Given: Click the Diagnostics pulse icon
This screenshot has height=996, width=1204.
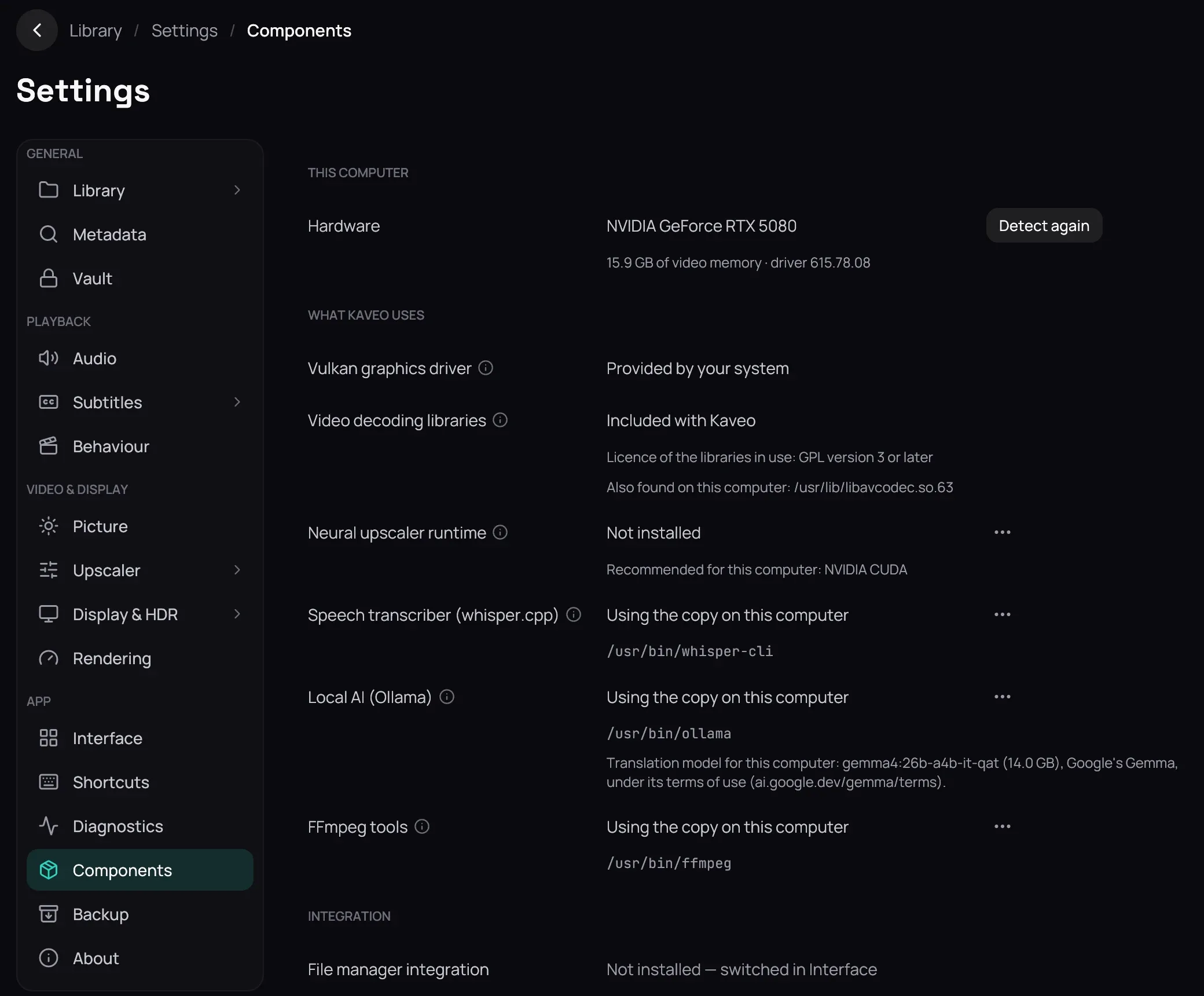Looking at the screenshot, I should [x=49, y=826].
